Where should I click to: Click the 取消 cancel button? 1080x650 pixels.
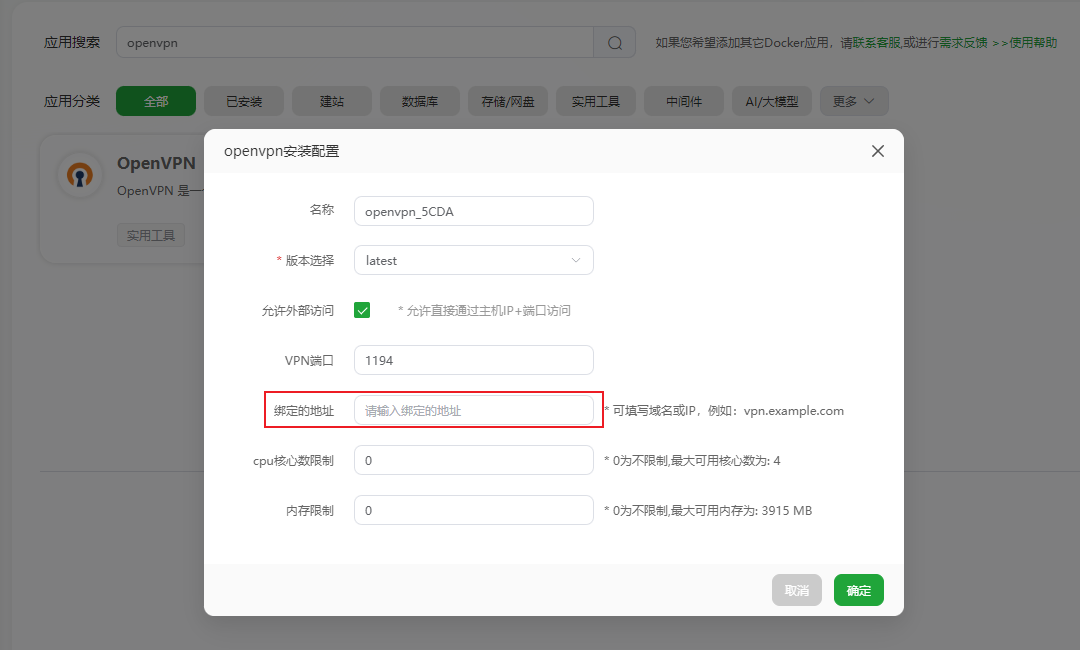tap(797, 590)
